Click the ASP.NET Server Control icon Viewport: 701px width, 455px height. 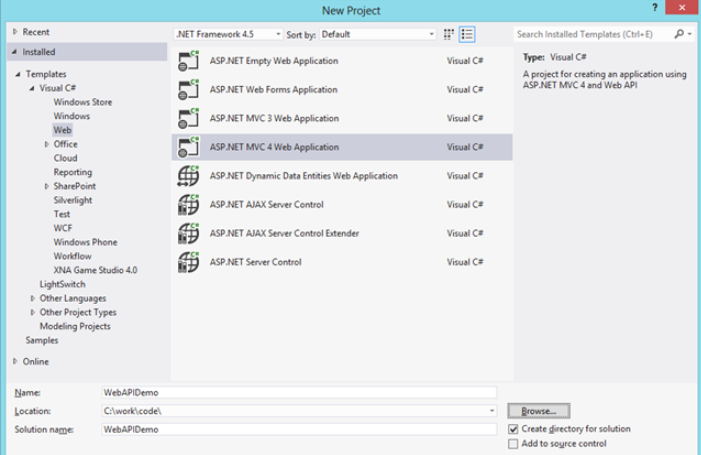[x=188, y=262]
